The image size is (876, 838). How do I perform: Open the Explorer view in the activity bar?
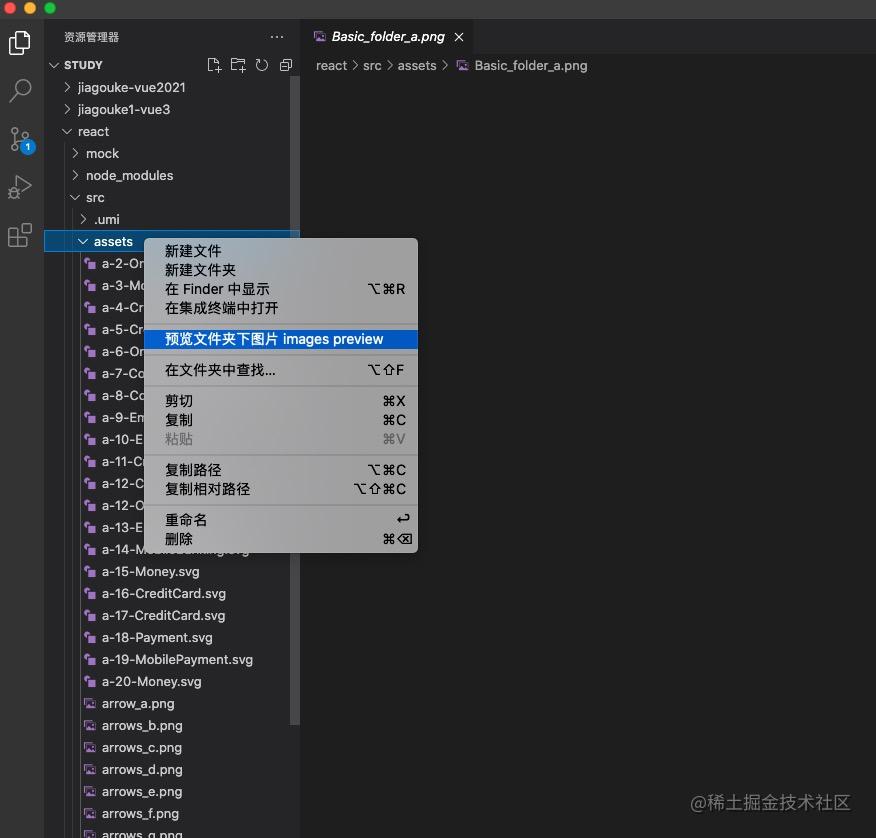[20, 43]
